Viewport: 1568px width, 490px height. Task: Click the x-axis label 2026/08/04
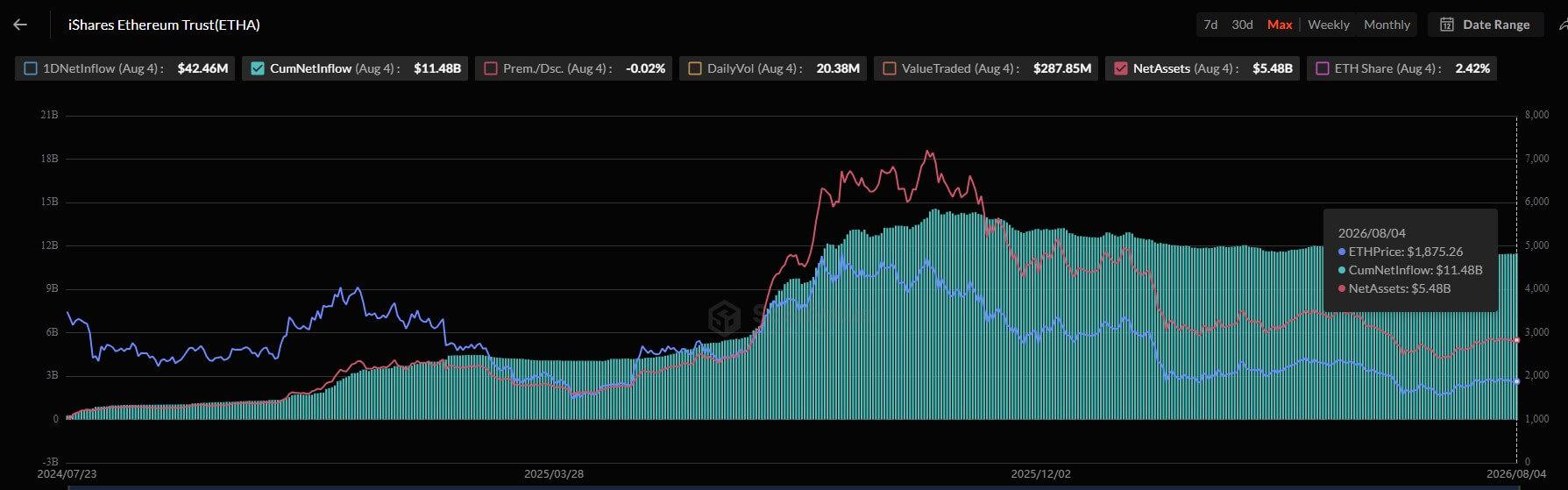click(x=1517, y=474)
